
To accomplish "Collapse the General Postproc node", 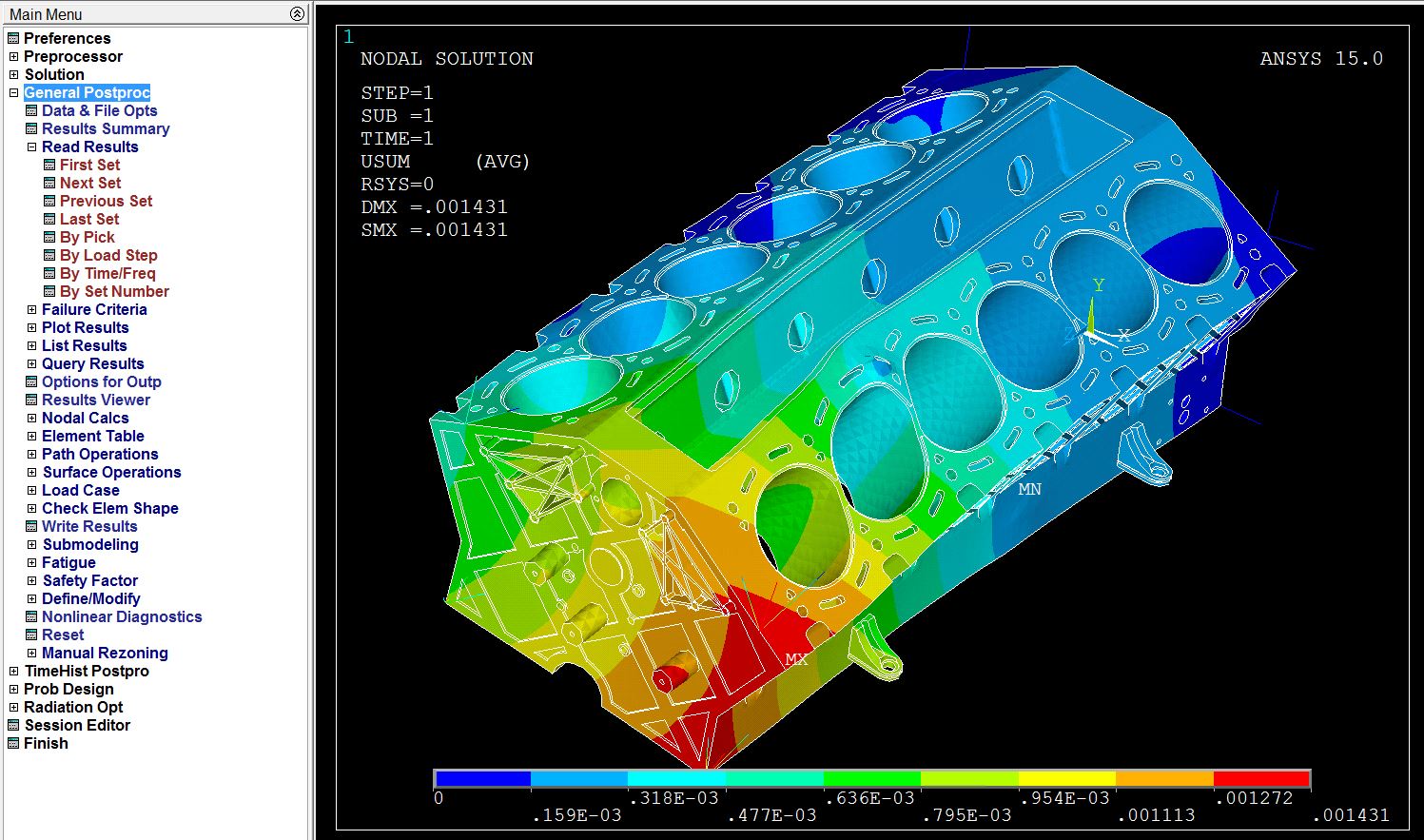I will [x=13, y=93].
